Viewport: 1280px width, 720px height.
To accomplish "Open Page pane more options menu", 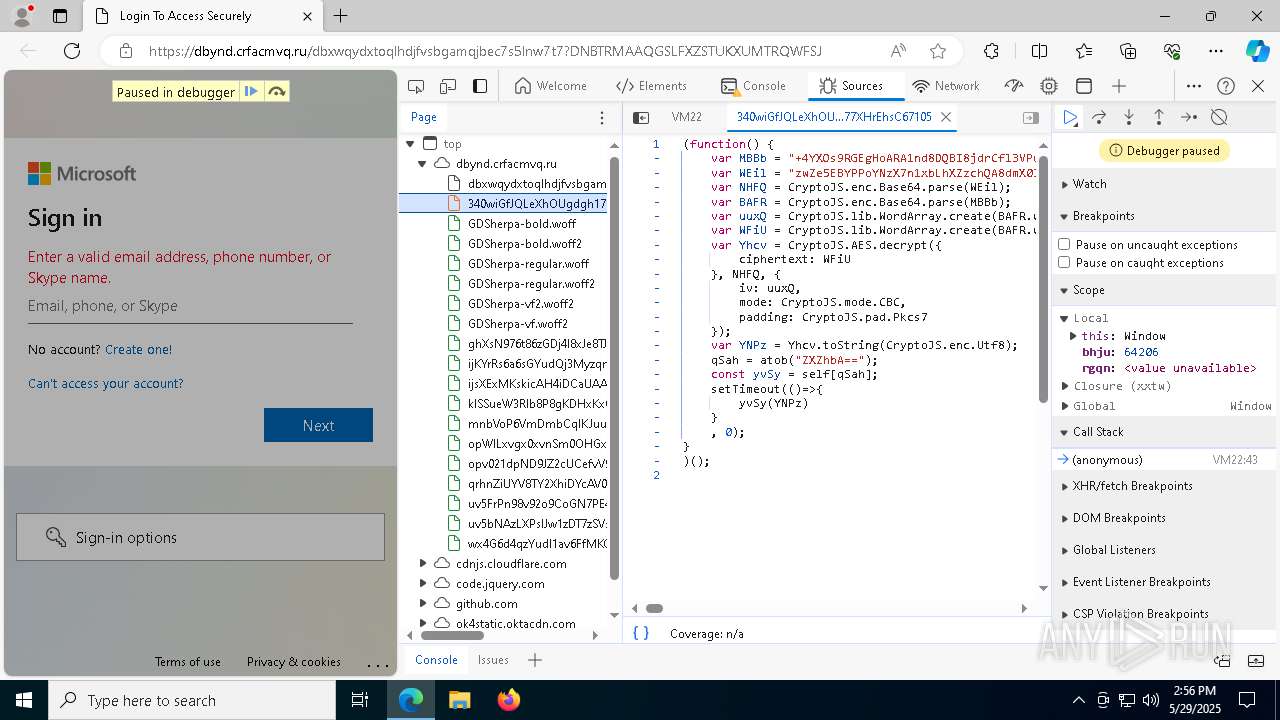I will 601,117.
